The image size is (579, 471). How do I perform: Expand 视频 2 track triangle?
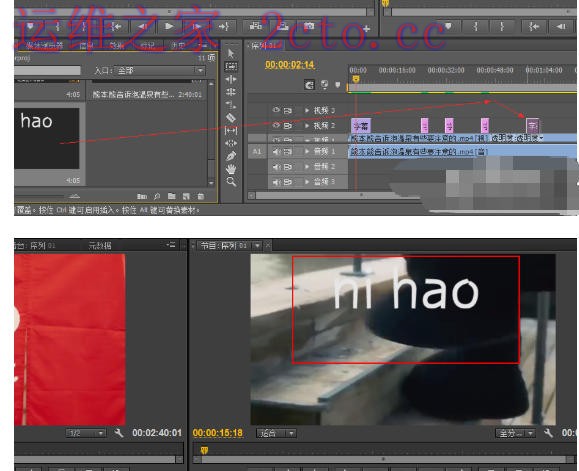point(307,126)
